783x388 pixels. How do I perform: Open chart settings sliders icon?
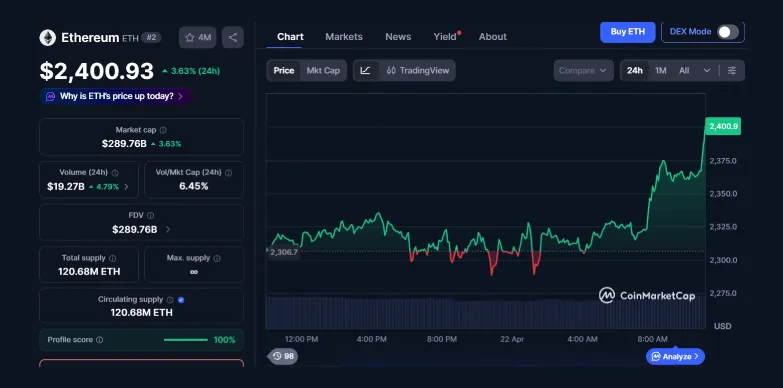[x=732, y=70]
